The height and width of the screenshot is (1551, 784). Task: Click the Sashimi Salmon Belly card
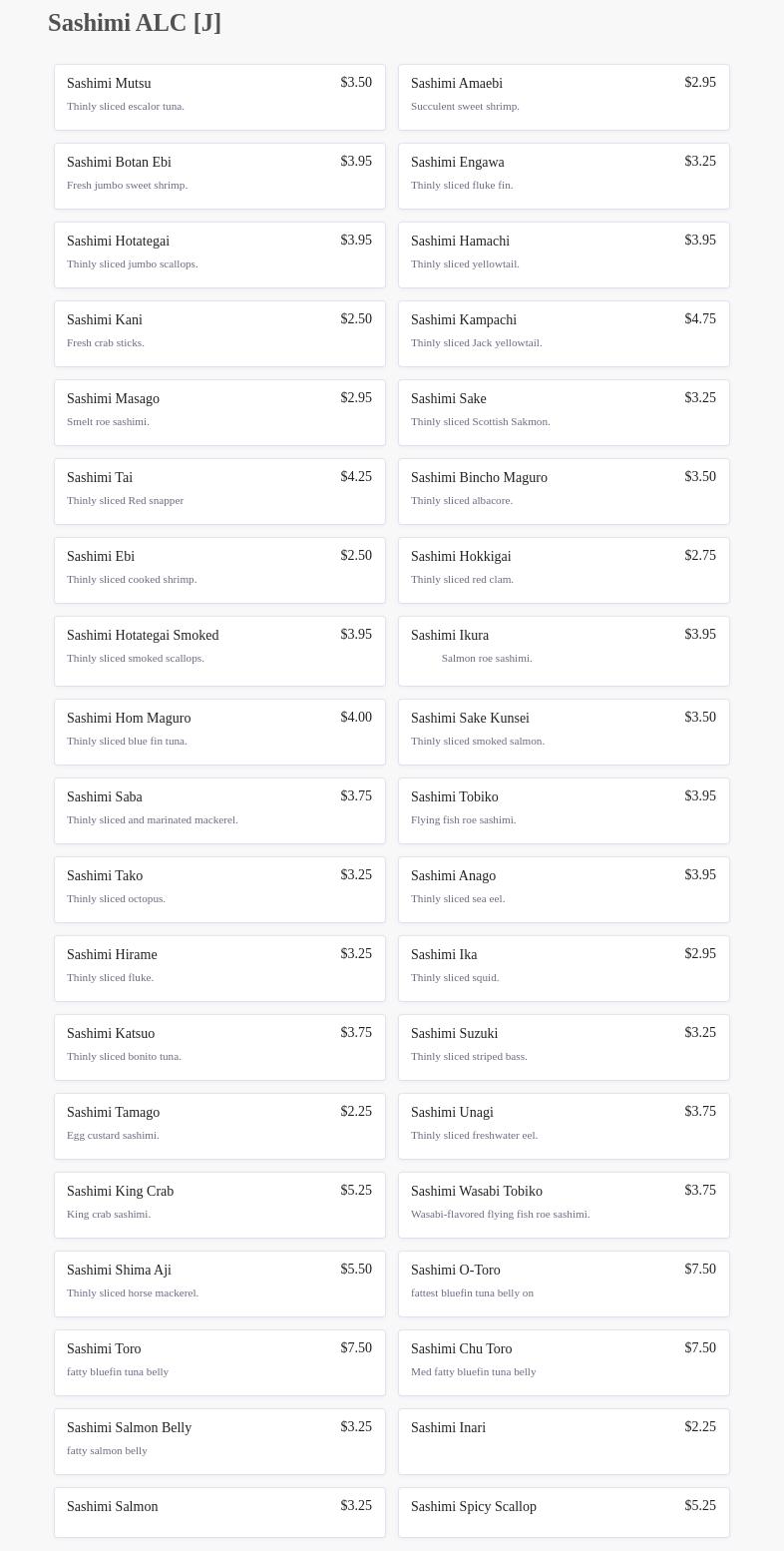point(219,1441)
